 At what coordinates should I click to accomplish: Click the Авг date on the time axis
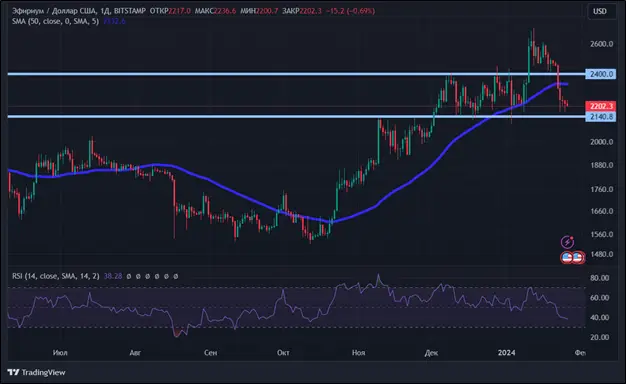(135, 353)
